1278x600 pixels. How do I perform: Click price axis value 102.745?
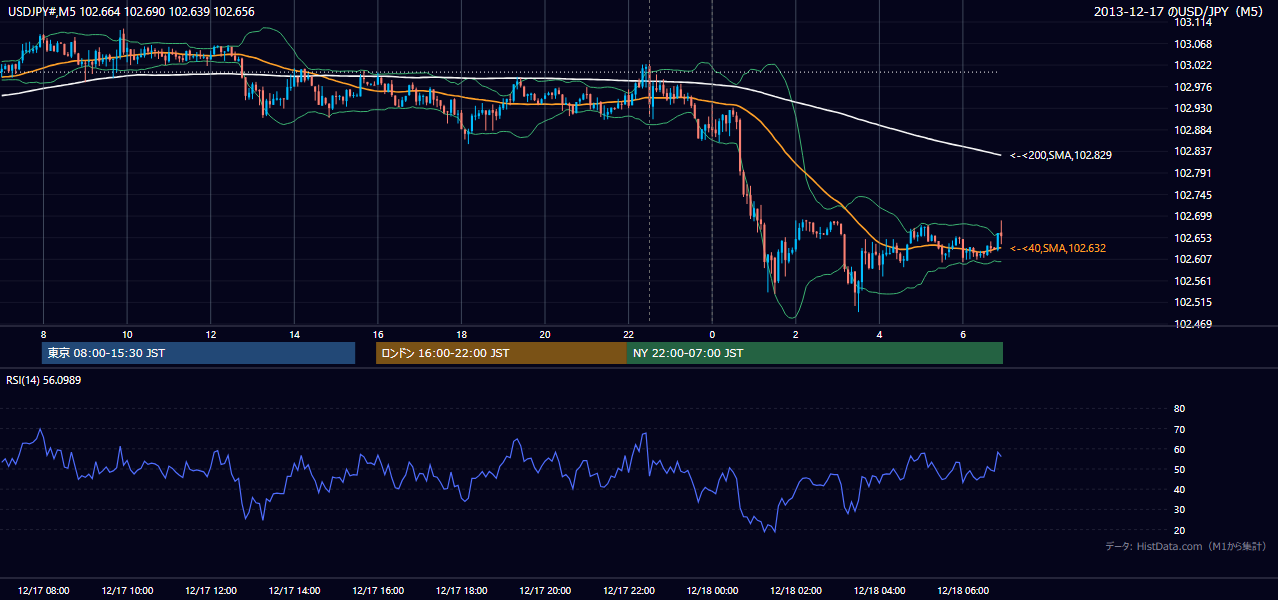[x=1192, y=195]
